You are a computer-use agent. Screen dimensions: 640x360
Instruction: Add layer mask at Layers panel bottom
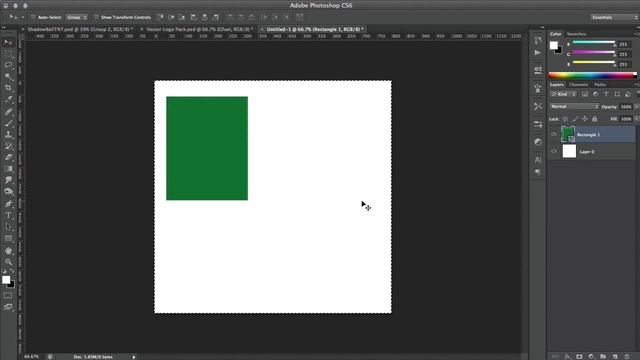(x=579, y=356)
